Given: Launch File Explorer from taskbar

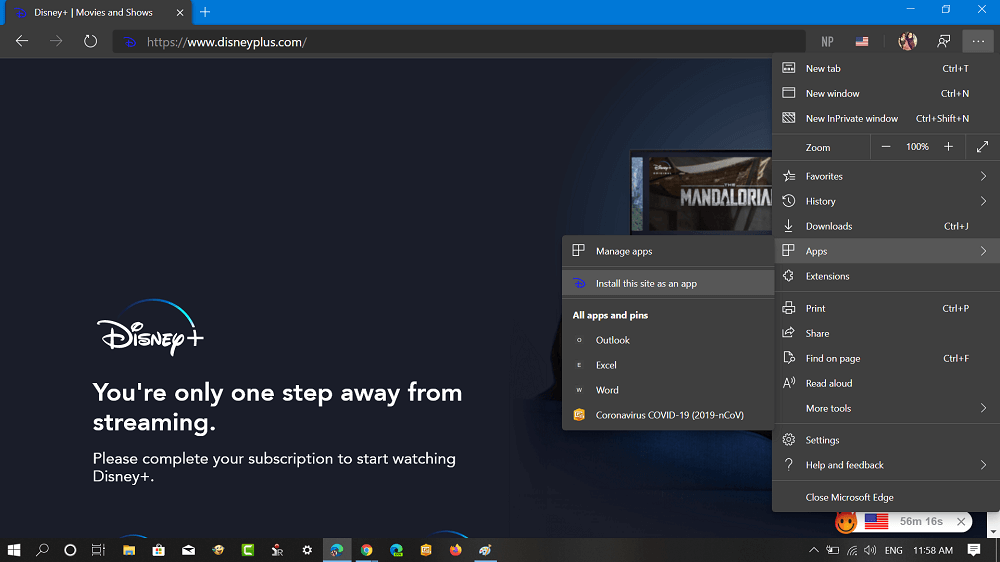Looking at the screenshot, I should [x=129, y=550].
